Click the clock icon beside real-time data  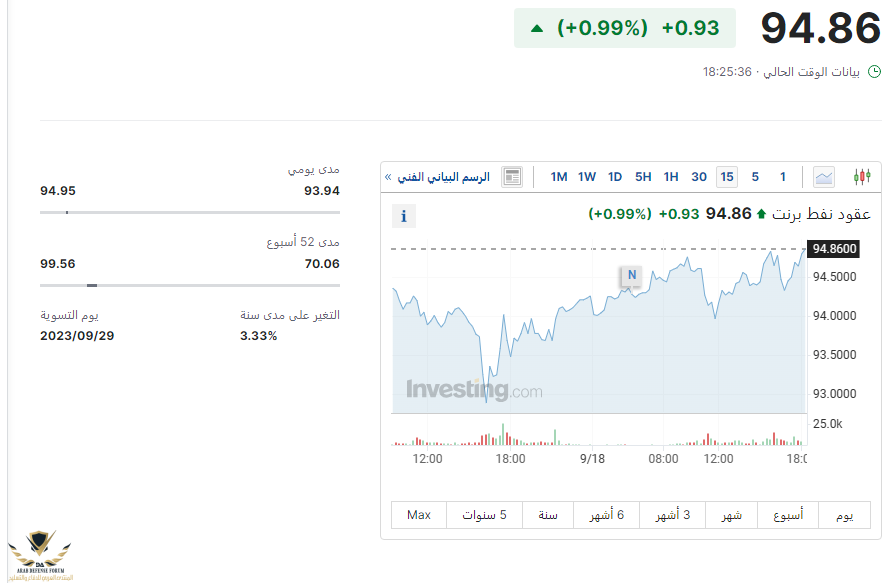click(874, 72)
